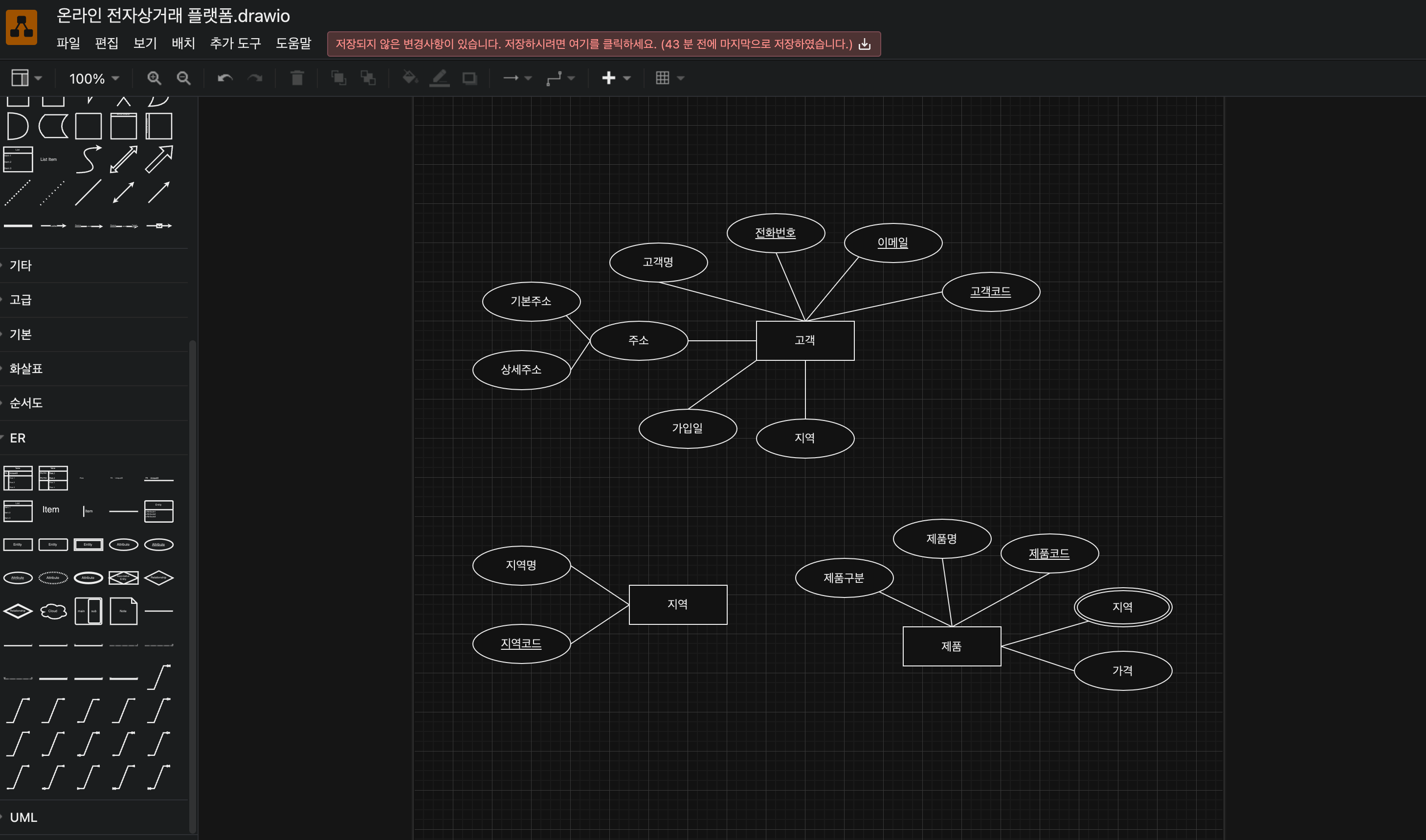This screenshot has height=840, width=1426.
Task: Undo the last action
Action: click(x=225, y=78)
